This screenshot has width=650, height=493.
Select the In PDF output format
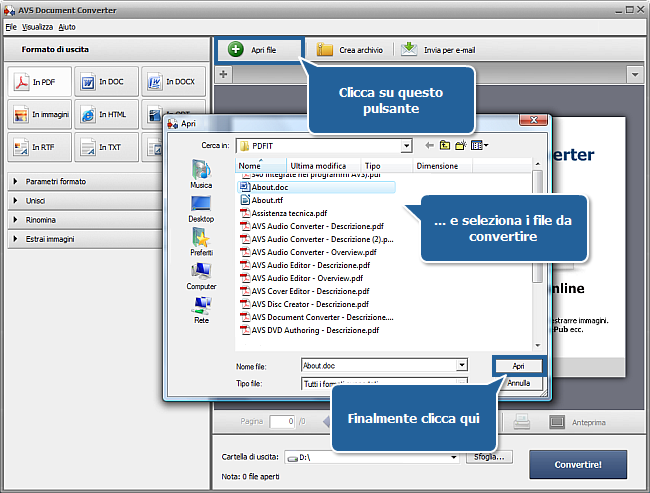click(x=39, y=82)
